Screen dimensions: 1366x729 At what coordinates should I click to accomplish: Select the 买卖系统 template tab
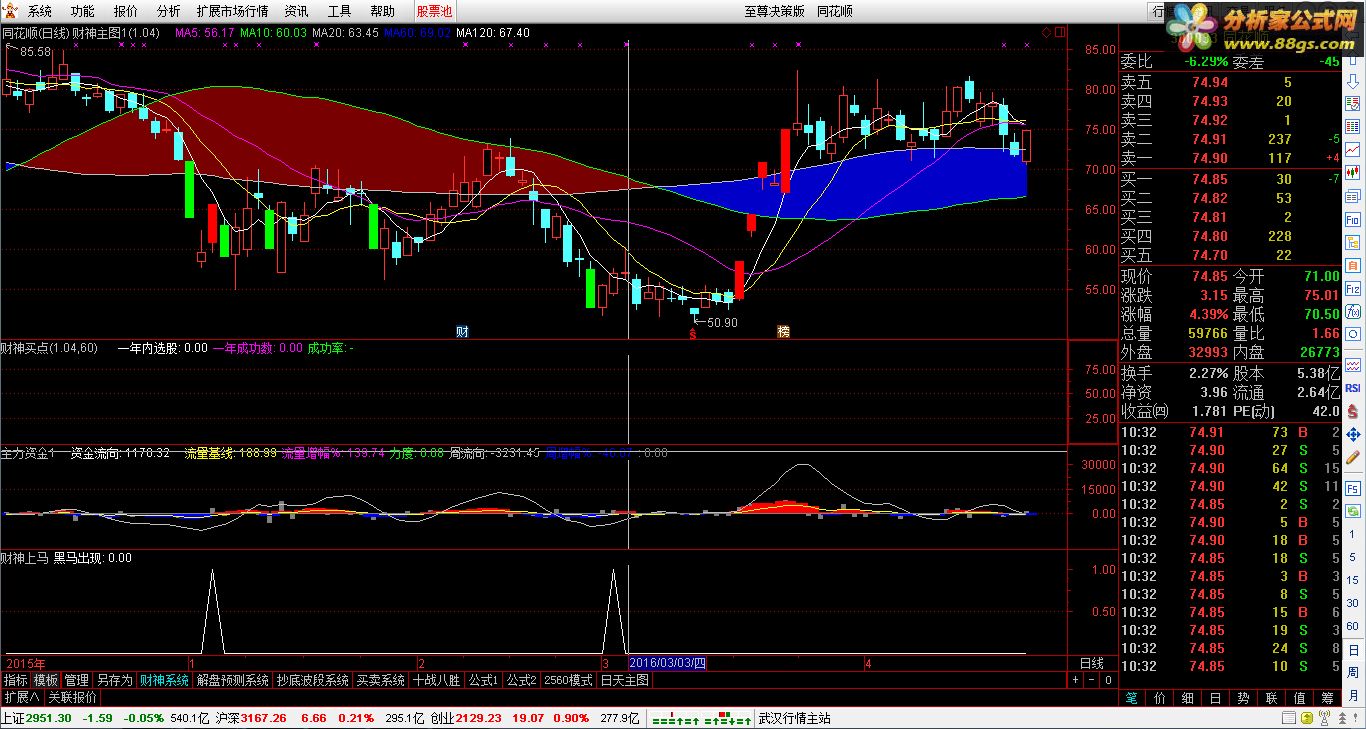pos(381,680)
